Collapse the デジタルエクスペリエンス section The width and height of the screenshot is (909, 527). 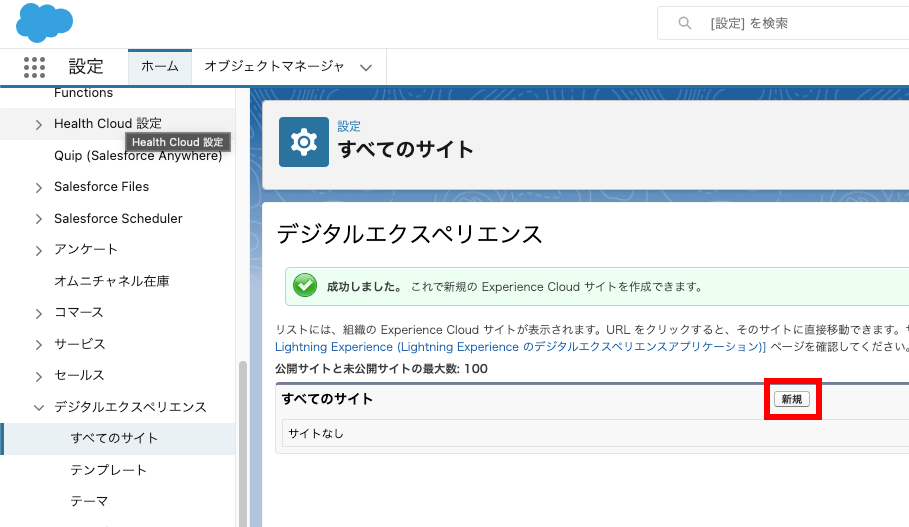38,407
